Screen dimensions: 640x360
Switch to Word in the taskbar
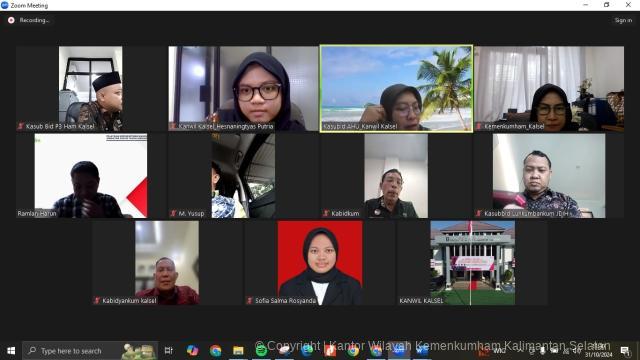tap(422, 351)
